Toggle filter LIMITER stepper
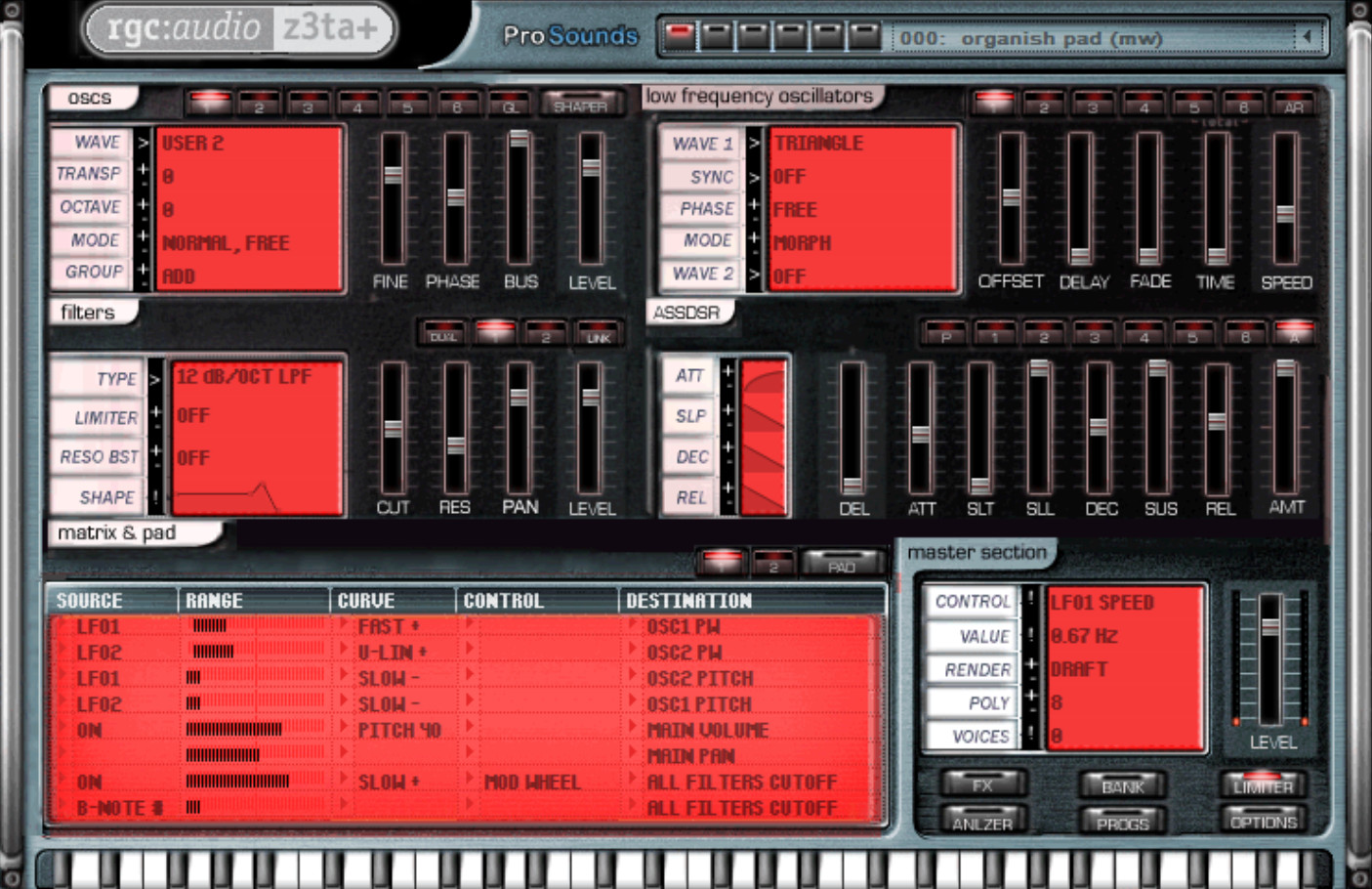Image resolution: width=1372 pixels, height=889 pixels. pos(155,417)
